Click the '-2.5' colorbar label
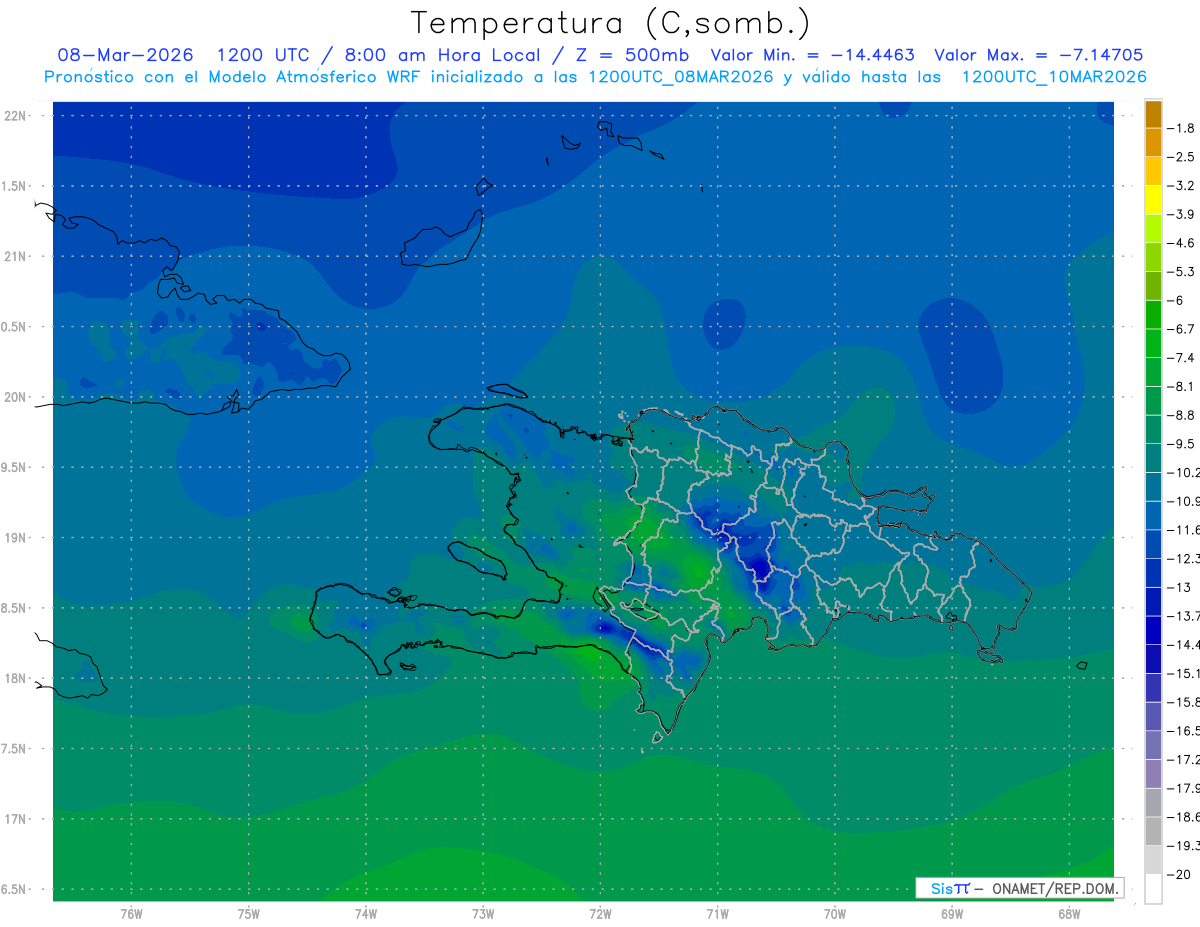 pos(1182,157)
